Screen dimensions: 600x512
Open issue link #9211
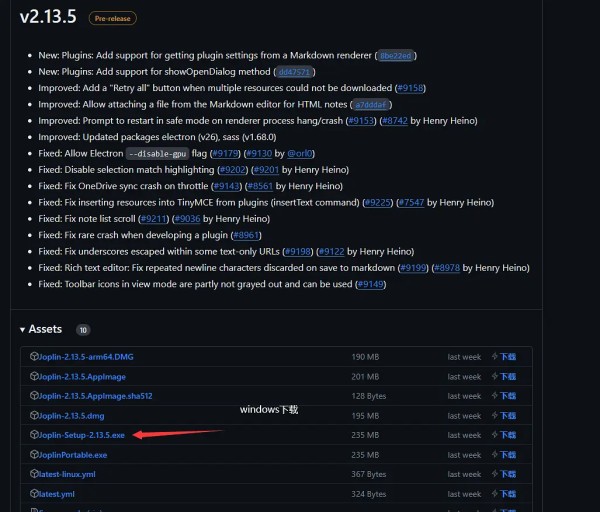point(153,219)
